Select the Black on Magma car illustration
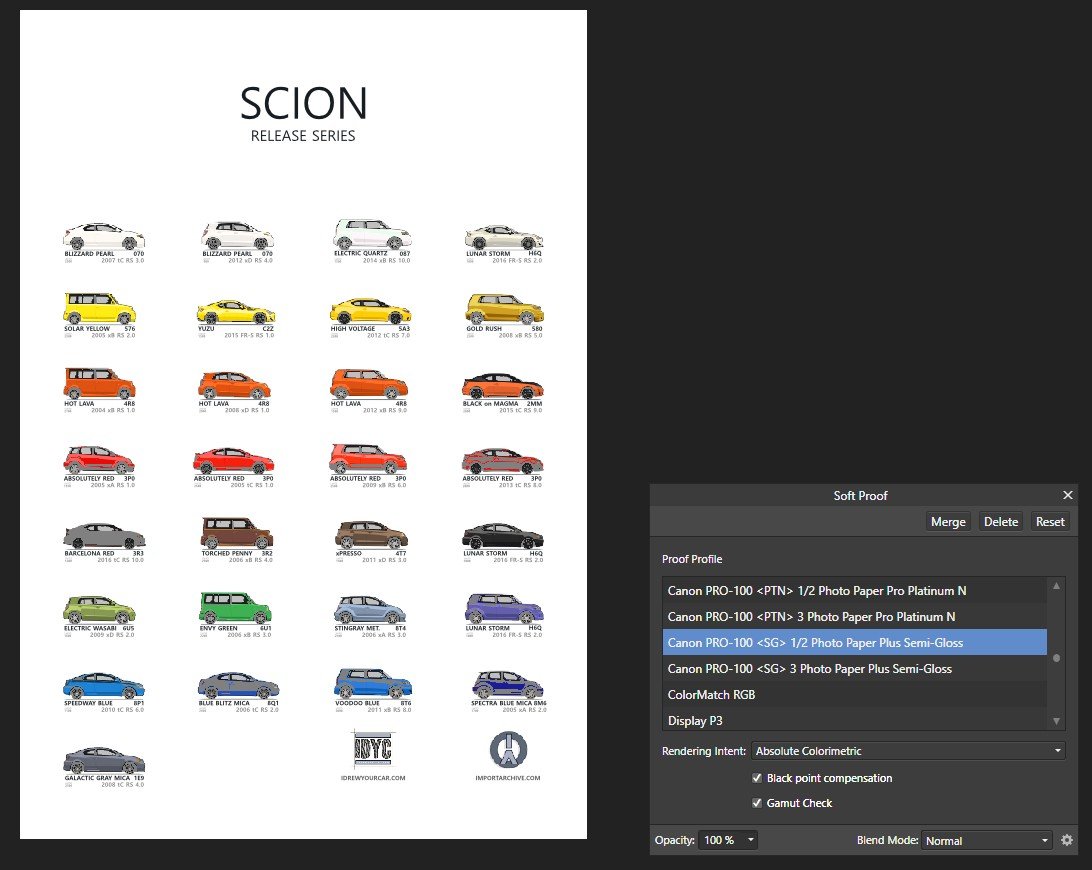The height and width of the screenshot is (870, 1092). click(503, 387)
